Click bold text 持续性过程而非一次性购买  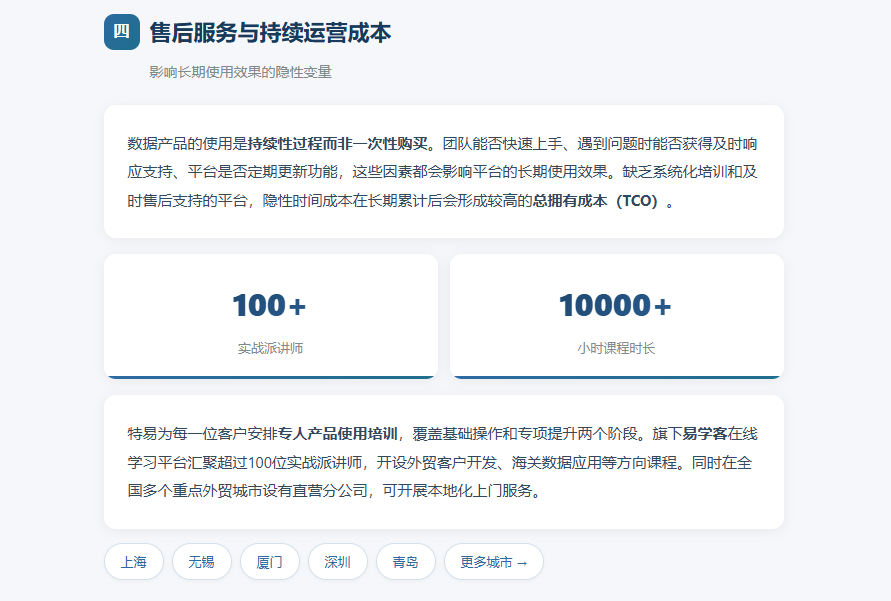[338, 144]
